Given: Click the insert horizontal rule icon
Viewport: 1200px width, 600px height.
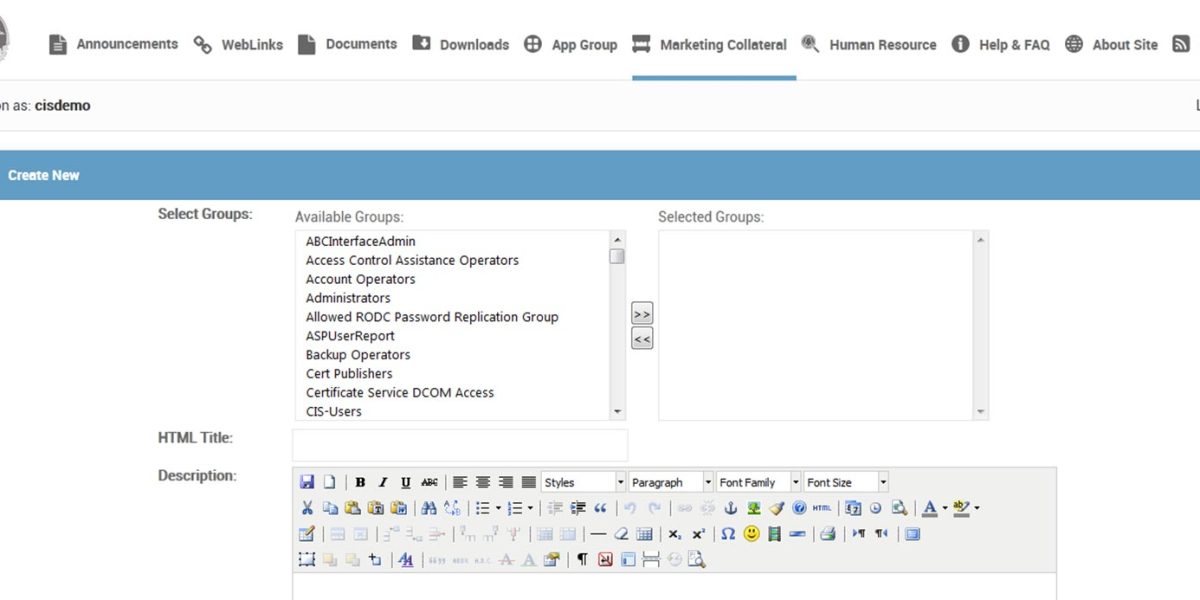Looking at the screenshot, I should (597, 534).
